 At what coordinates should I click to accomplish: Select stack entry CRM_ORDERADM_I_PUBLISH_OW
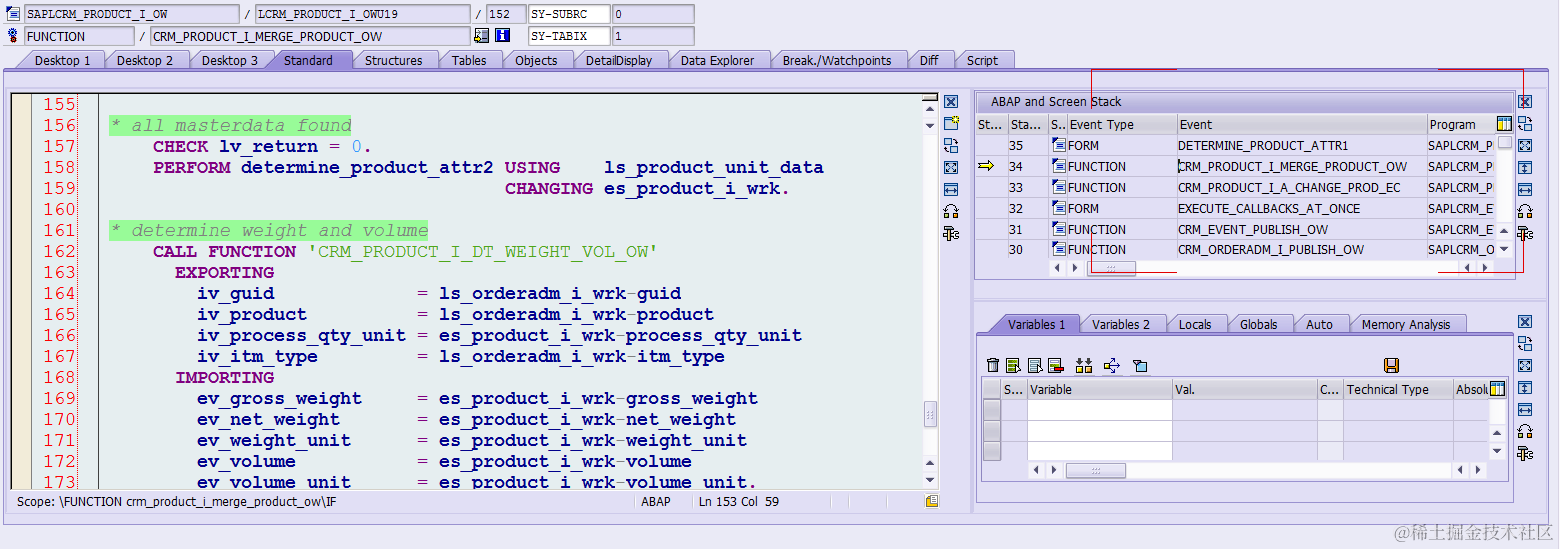tap(1301, 250)
